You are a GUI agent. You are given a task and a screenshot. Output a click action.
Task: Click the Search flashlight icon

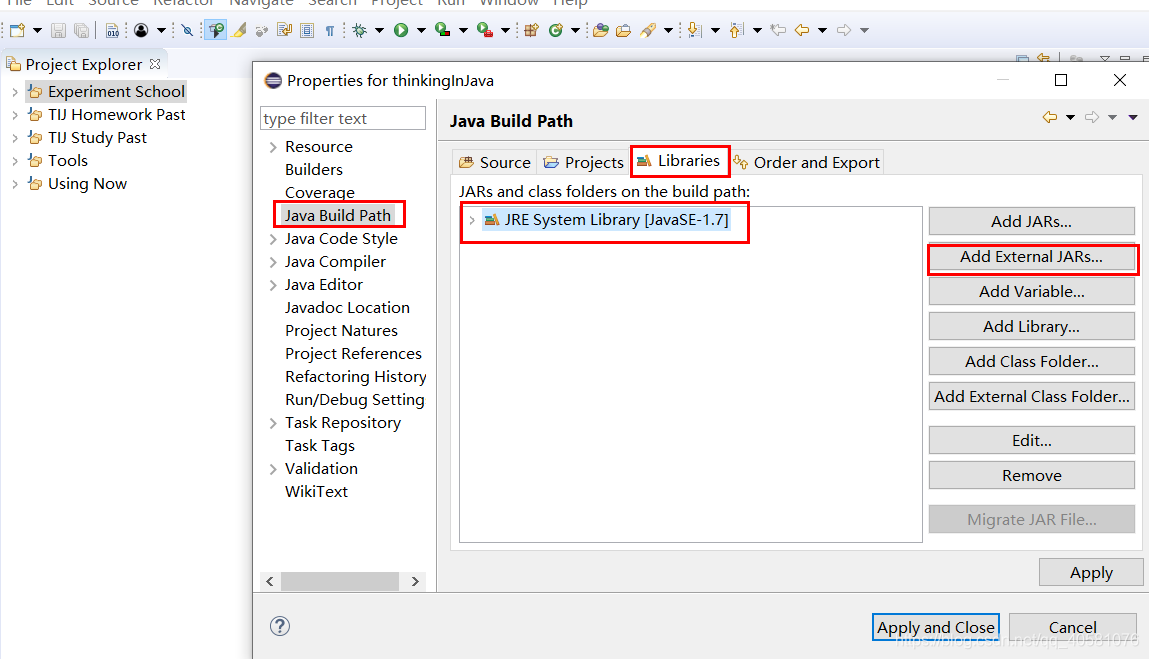[648, 30]
